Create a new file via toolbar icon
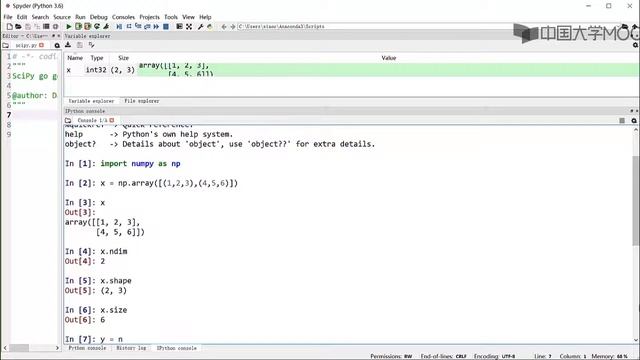This screenshot has width=640, height=360. [x=9, y=27]
